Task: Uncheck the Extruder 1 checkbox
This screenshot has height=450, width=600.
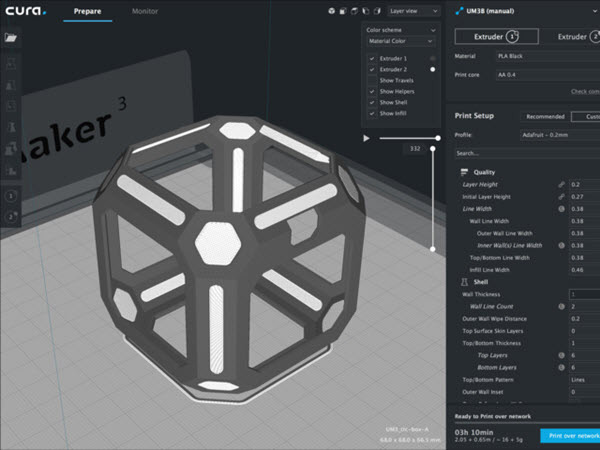Action: pos(372,59)
